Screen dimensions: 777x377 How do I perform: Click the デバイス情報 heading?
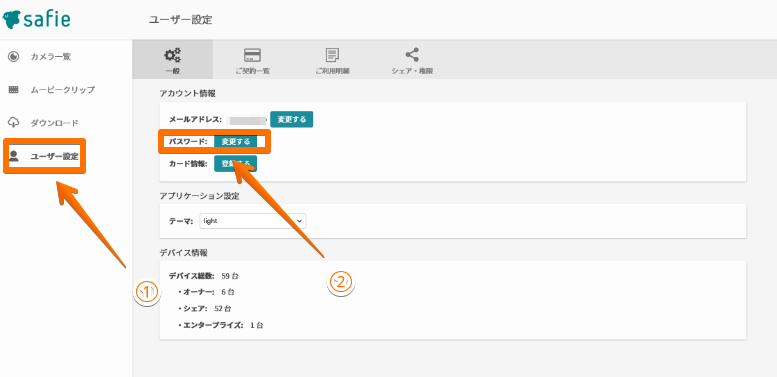183,253
